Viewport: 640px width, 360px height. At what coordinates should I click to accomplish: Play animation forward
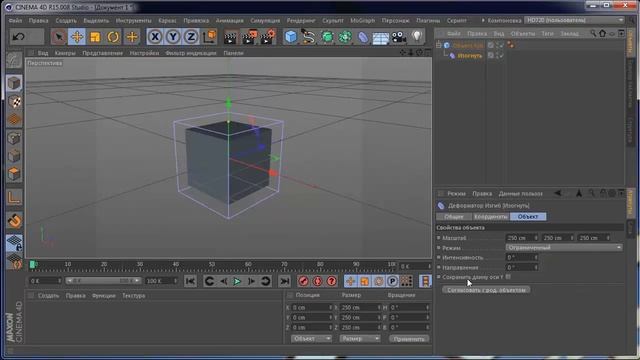[x=237, y=281]
